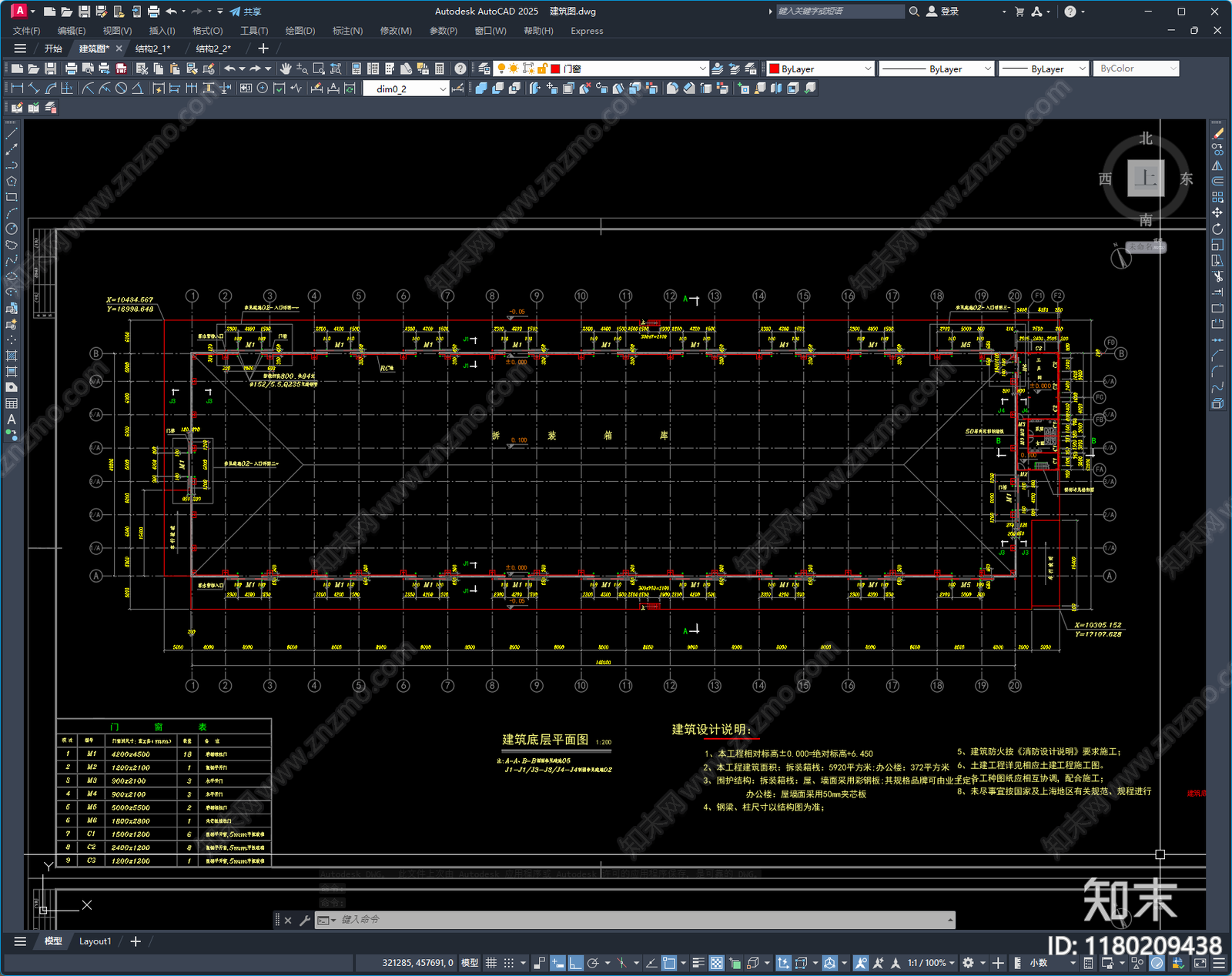The image size is (1232, 976).
Task: Click the red layer color swatch beside 门窗
Action: pyautogui.click(x=555, y=69)
